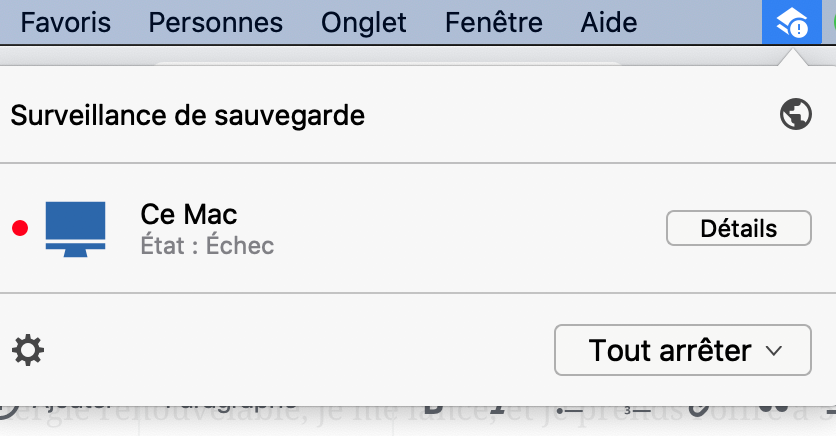
Task: Toggle italic formatting in the editor toolbar
Action: 497,409
